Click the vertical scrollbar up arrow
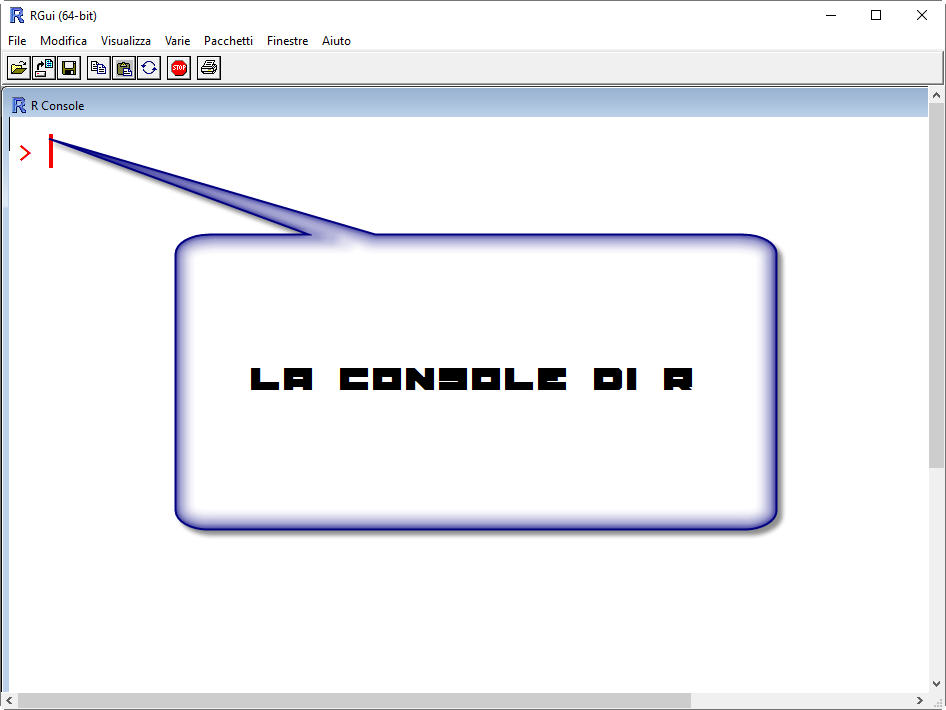 pos(936,96)
